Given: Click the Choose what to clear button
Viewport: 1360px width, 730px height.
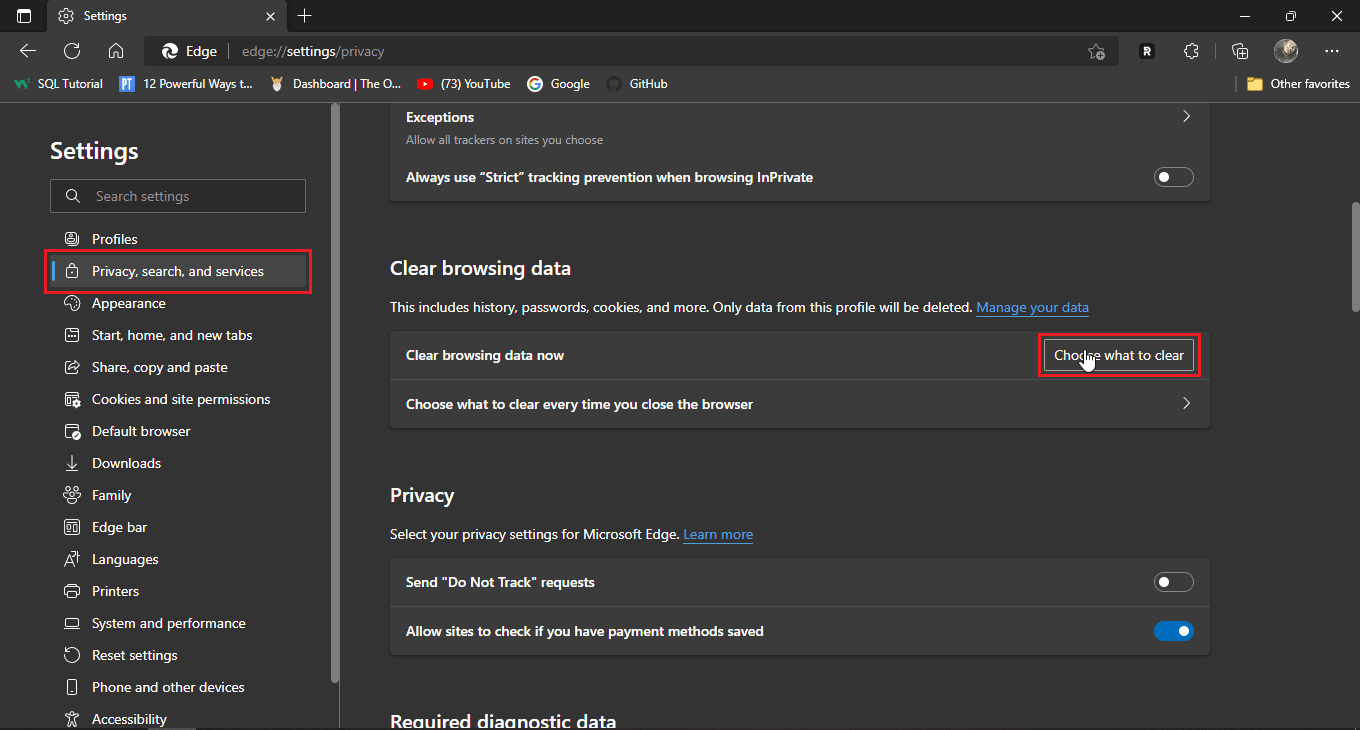Looking at the screenshot, I should click(x=1118, y=355).
